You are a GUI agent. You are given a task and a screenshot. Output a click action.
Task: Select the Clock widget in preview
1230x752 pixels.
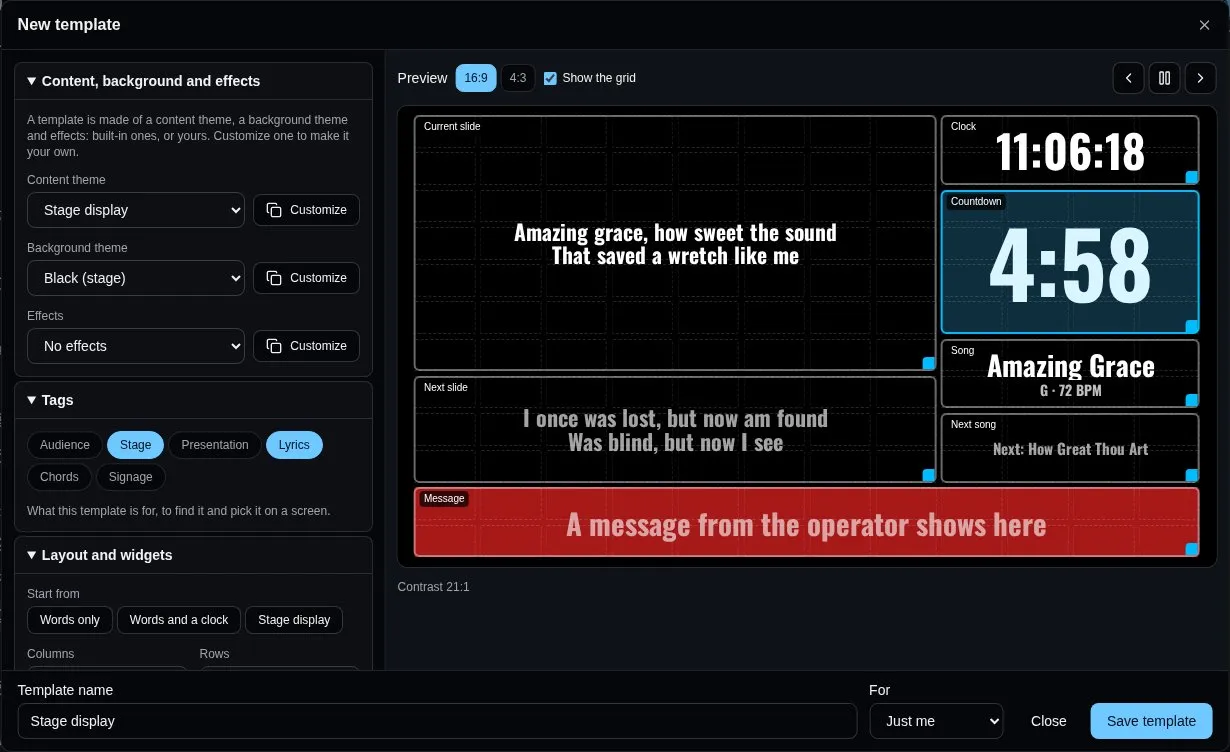point(1070,150)
